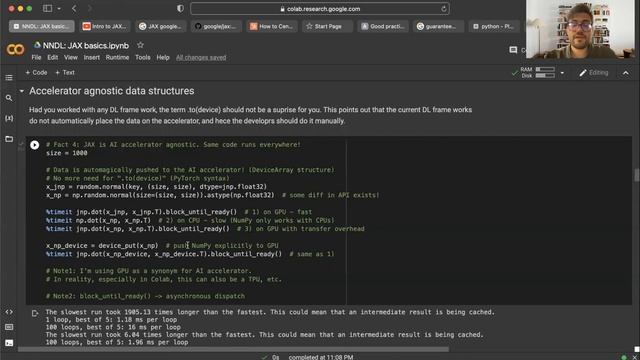Switch to the How to Cen tab
The image size is (640, 360).
272,26
